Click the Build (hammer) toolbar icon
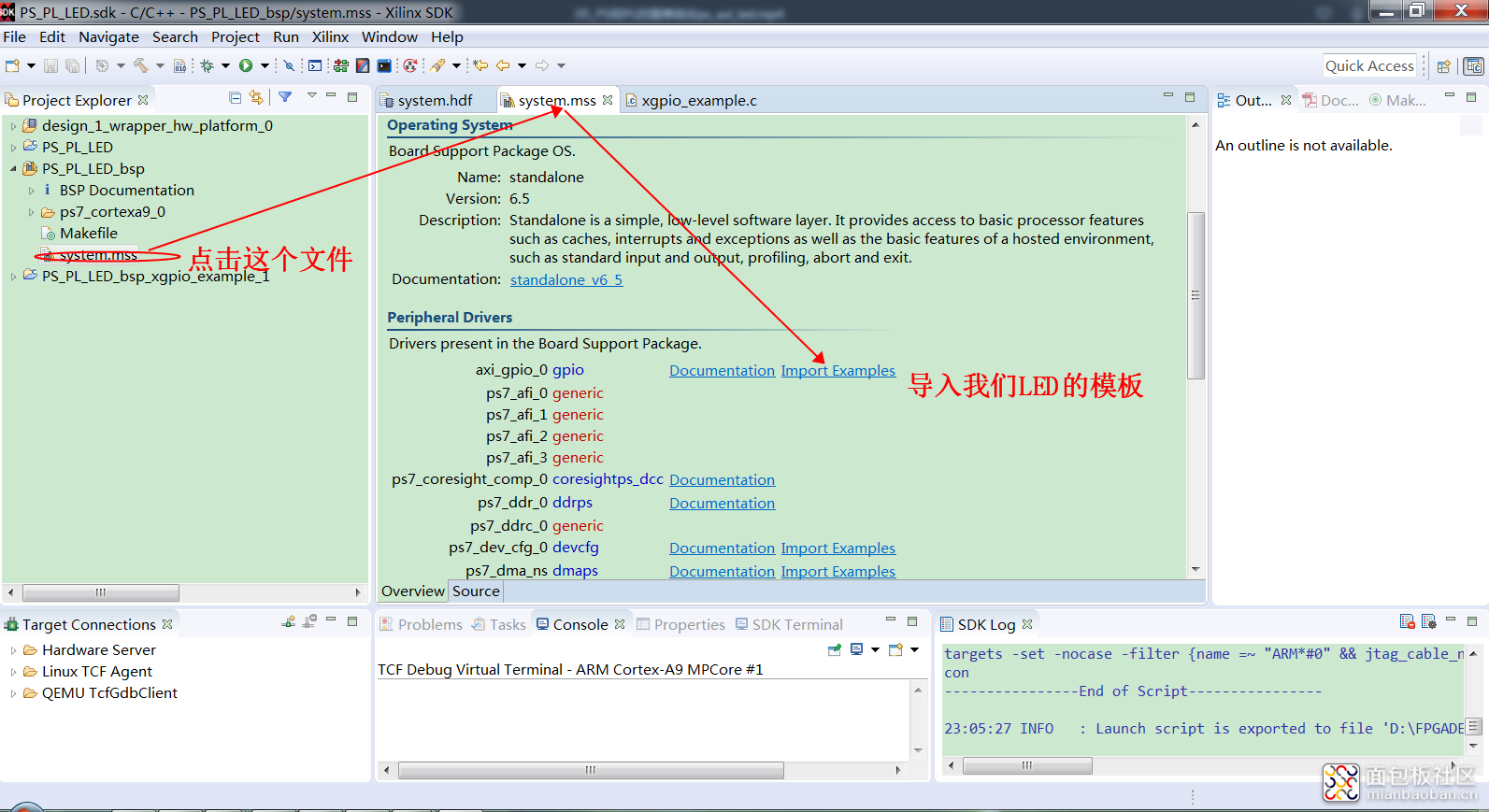The height and width of the screenshot is (812, 1489). (140, 65)
